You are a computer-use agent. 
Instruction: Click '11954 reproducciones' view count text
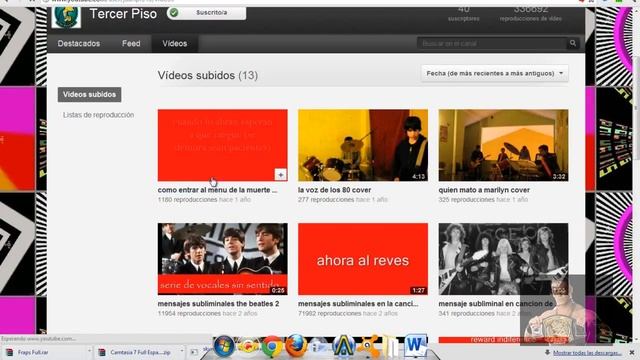click(189, 313)
